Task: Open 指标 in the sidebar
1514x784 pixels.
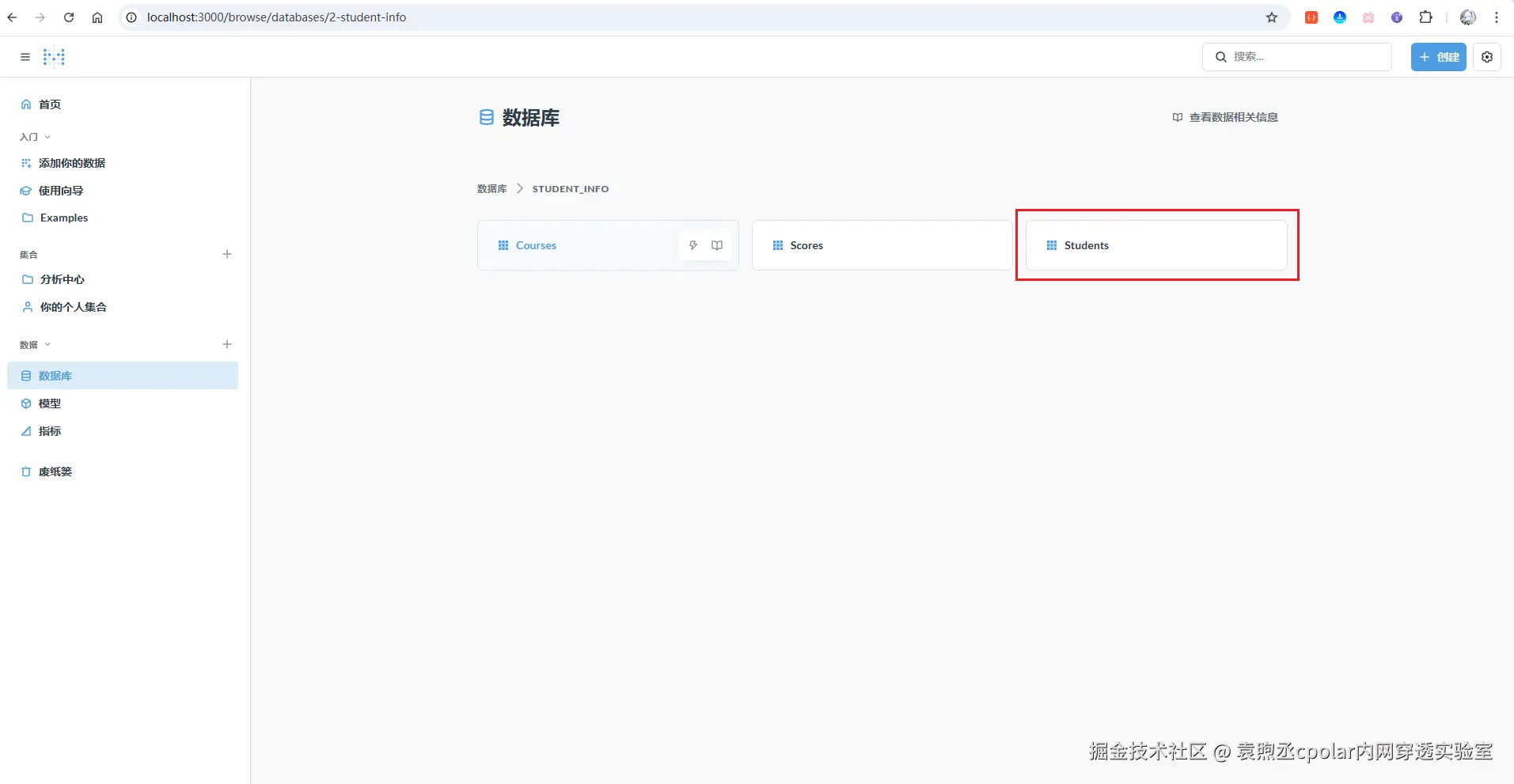Action: (x=123, y=431)
